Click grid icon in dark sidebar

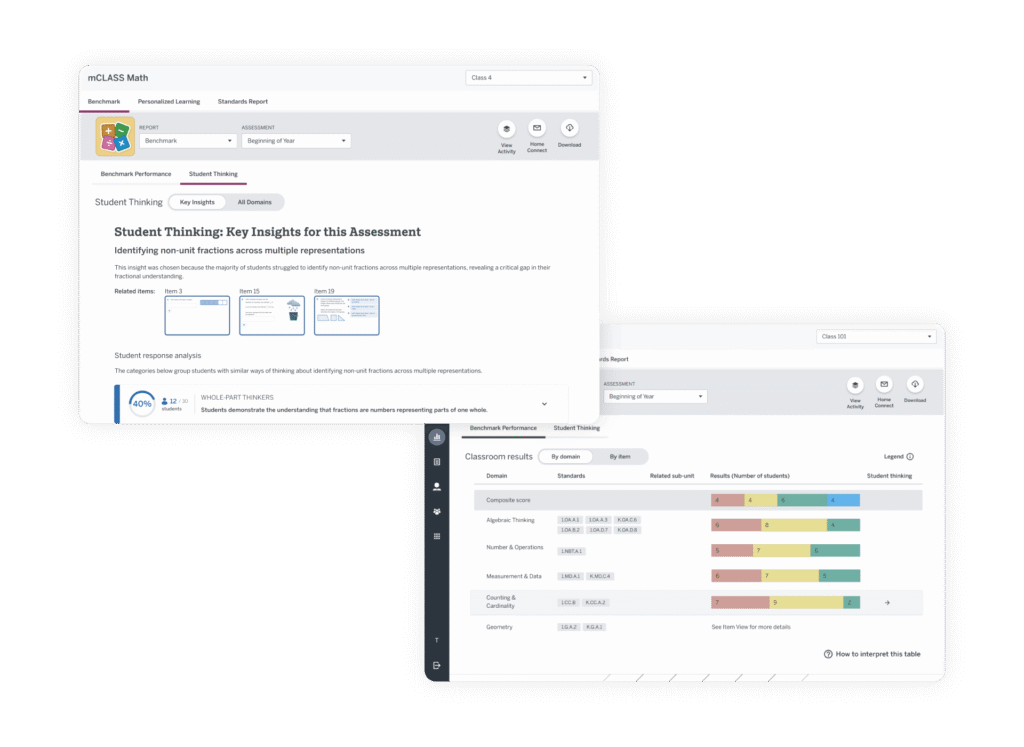point(437,536)
